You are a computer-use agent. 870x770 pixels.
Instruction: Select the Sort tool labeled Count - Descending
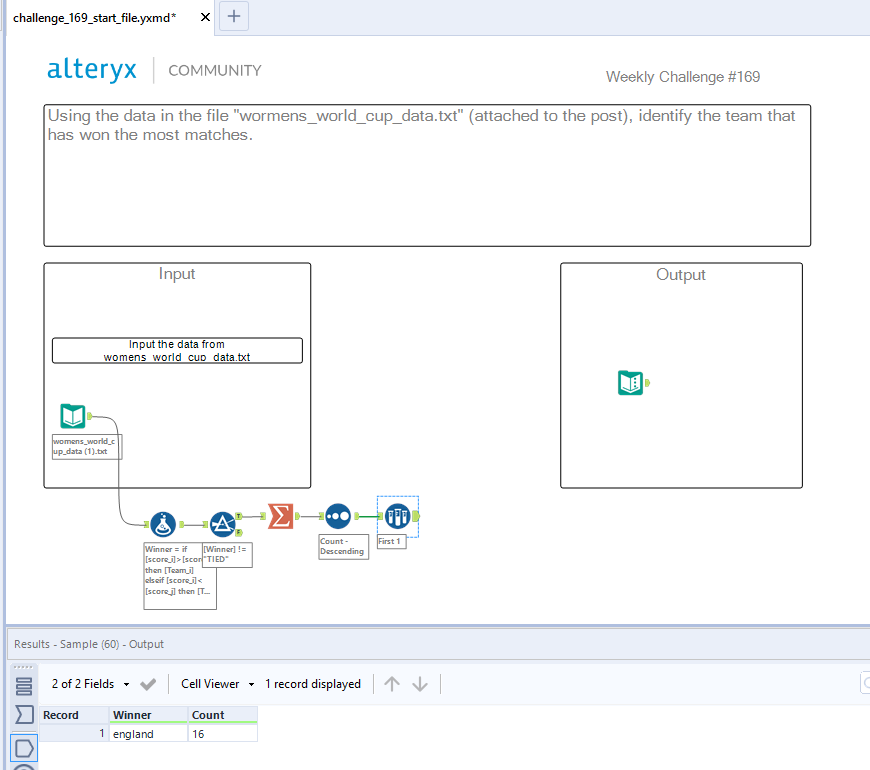point(338,516)
